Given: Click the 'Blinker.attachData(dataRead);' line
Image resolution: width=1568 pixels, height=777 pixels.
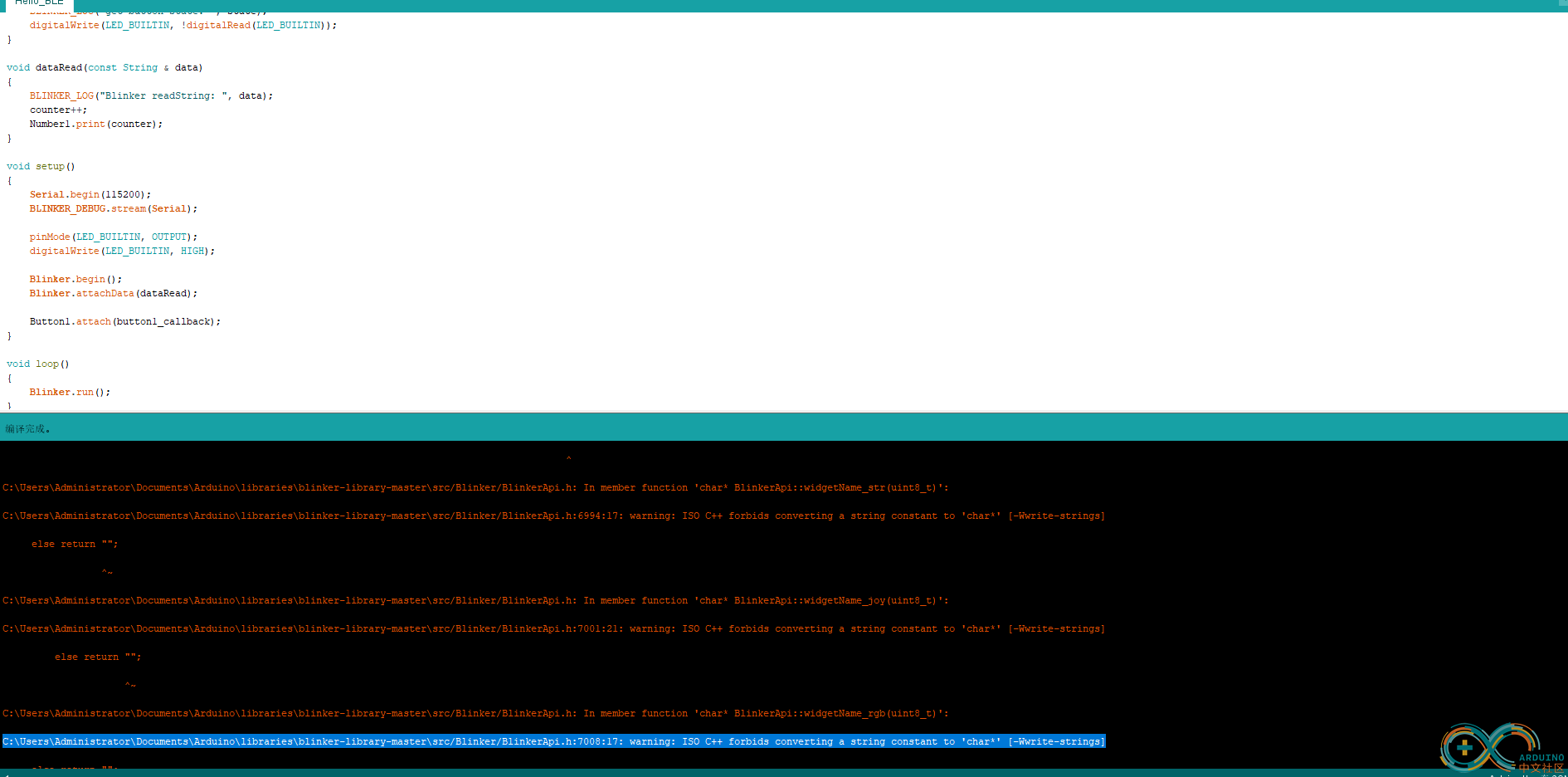Looking at the screenshot, I should click(114, 294).
